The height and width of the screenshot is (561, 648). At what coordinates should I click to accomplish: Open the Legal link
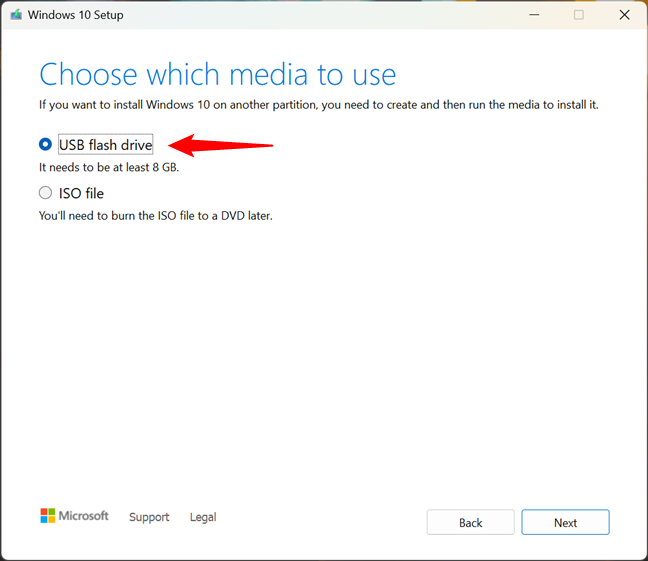click(x=203, y=517)
